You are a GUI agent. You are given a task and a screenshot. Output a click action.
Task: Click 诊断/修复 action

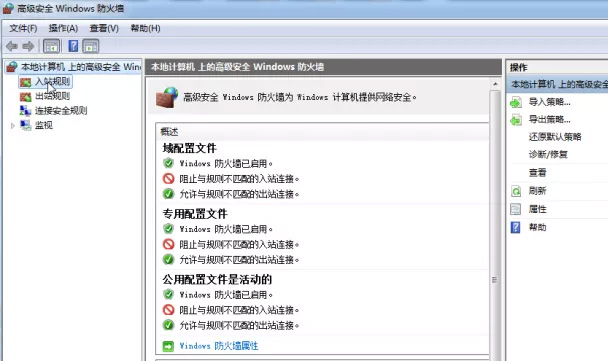pyautogui.click(x=548, y=154)
